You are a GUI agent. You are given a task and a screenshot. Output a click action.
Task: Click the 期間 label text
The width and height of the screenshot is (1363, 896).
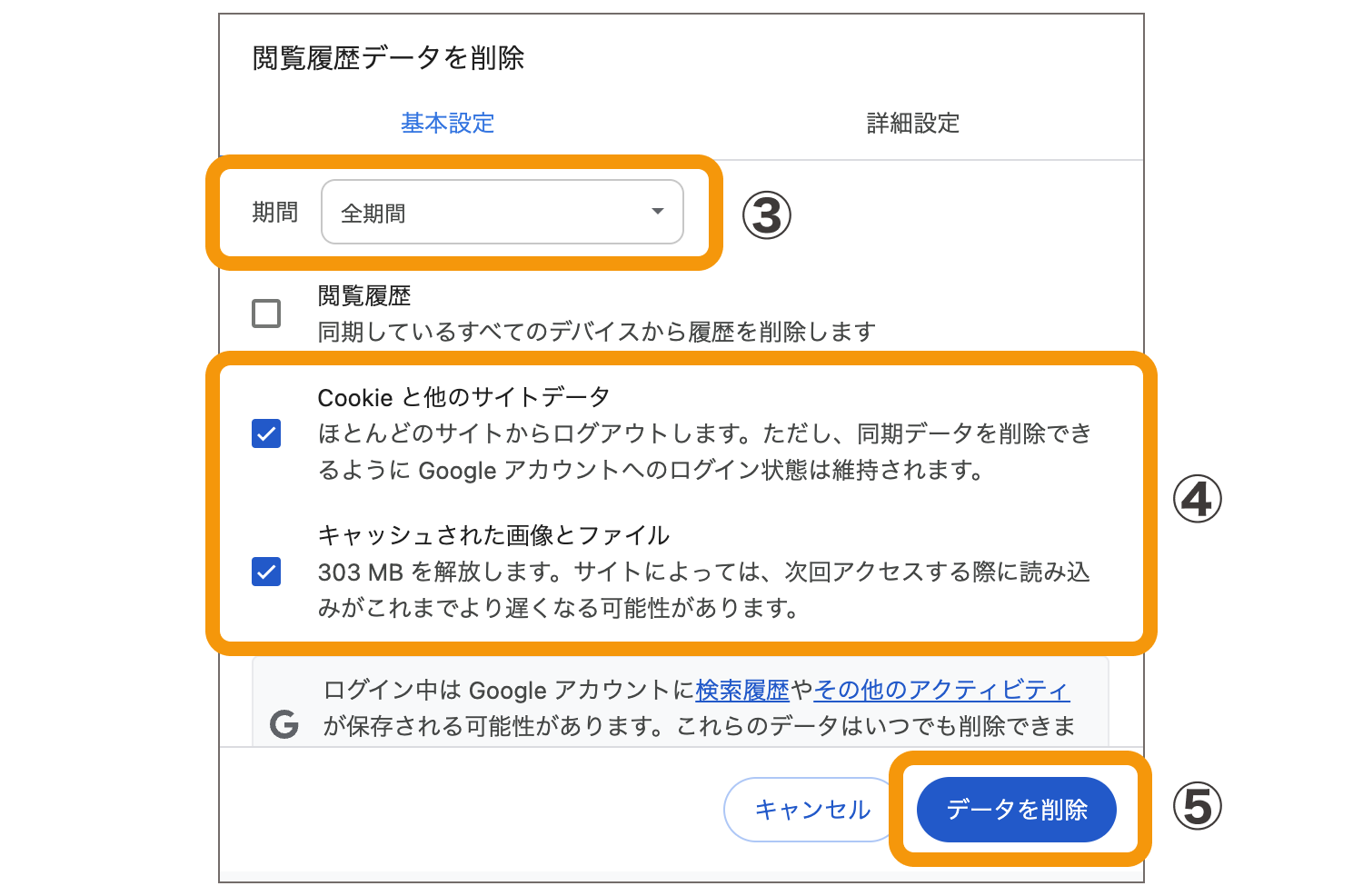tap(274, 213)
